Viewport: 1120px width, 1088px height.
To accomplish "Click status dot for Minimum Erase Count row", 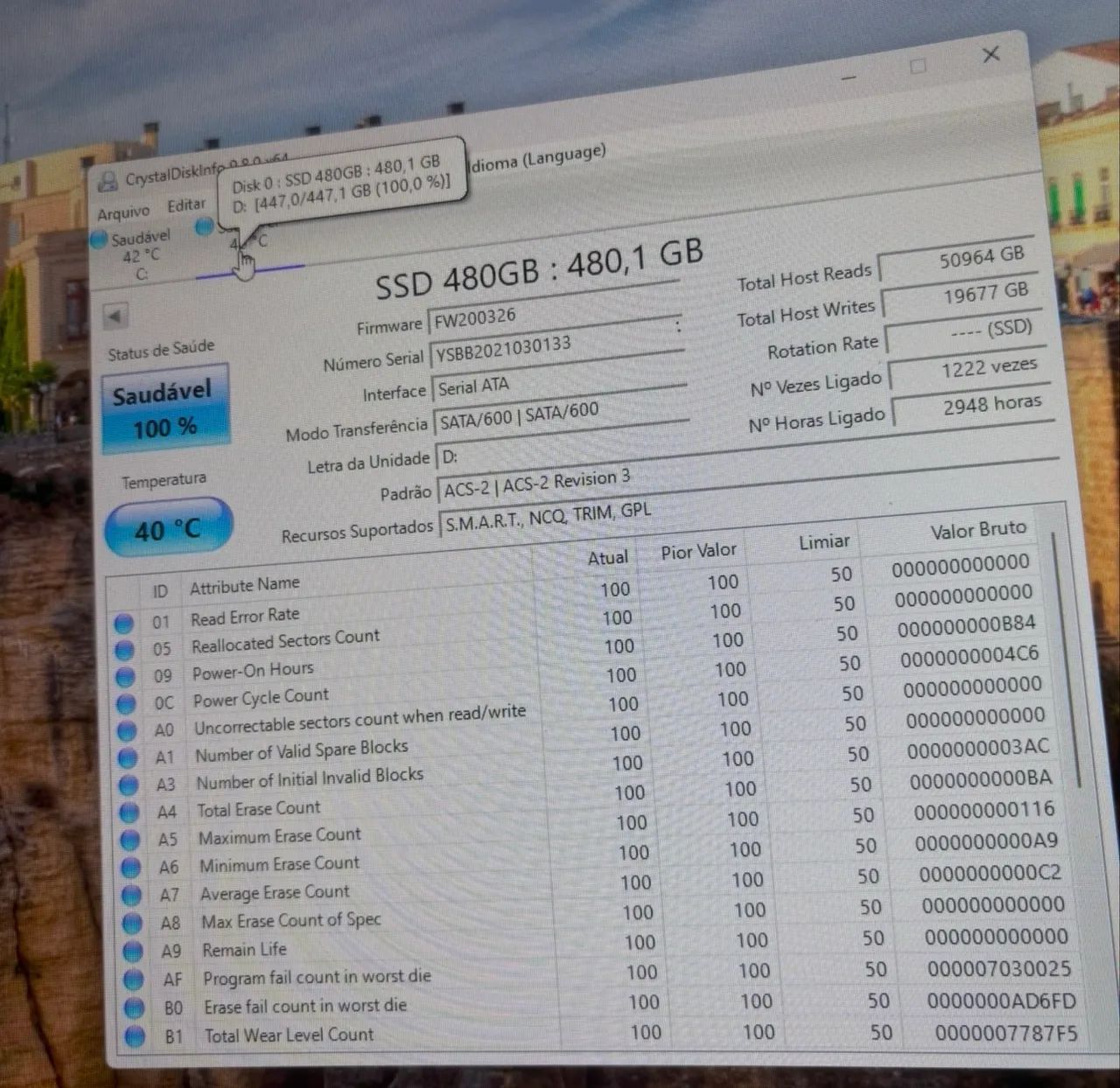I will (x=131, y=868).
